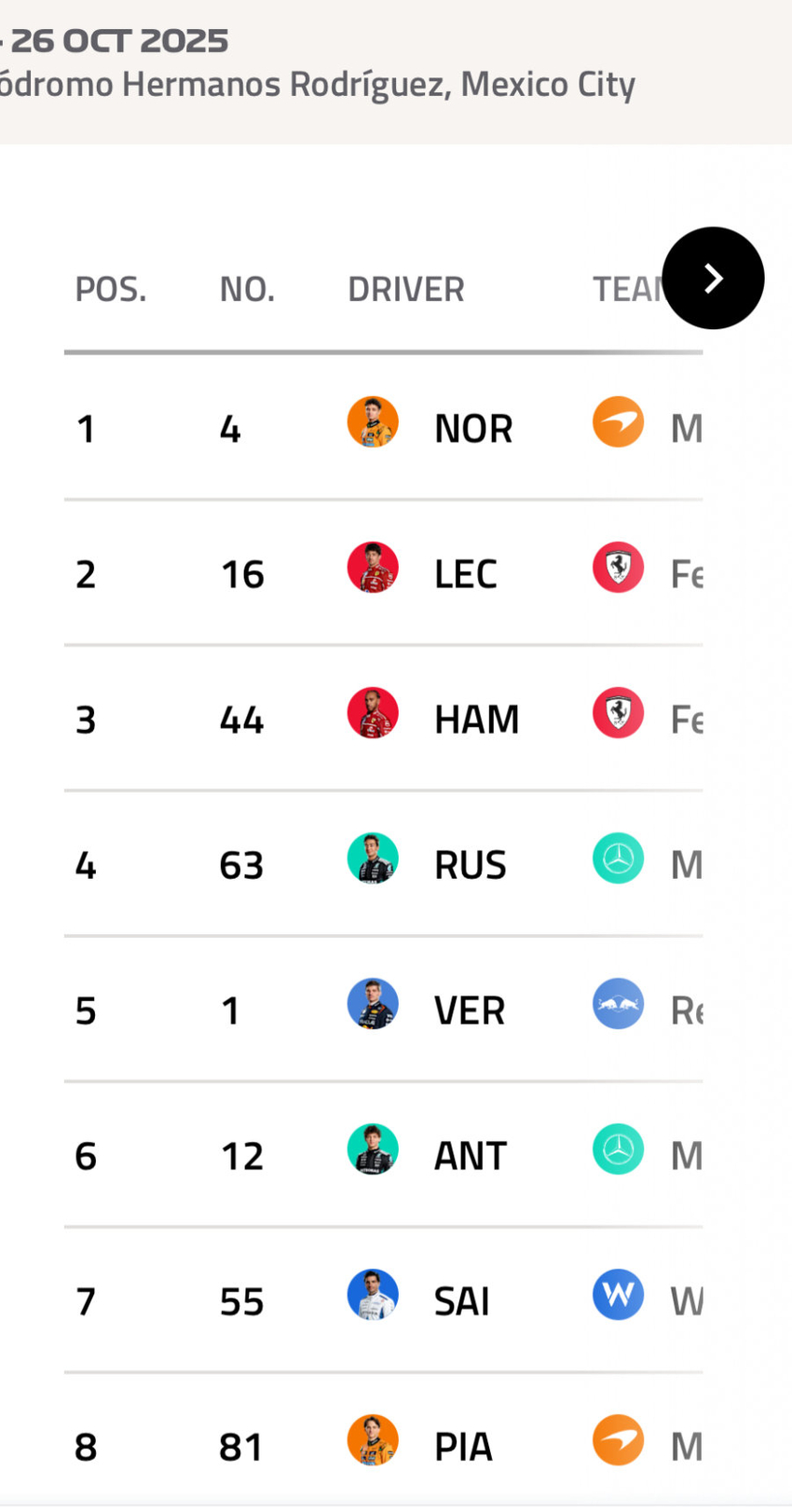Click Piastri driver avatar icon

tap(373, 1440)
